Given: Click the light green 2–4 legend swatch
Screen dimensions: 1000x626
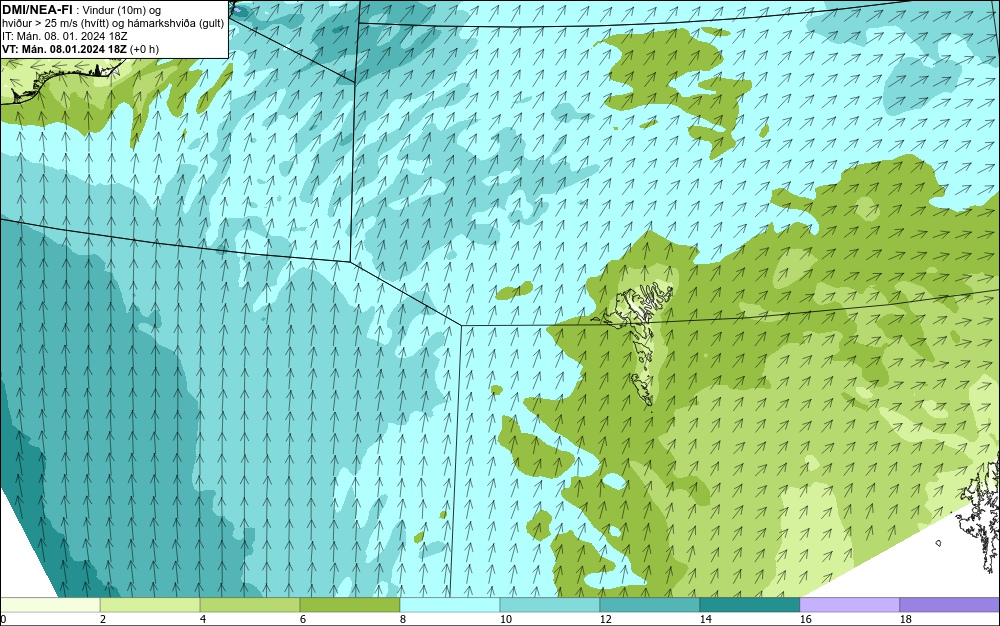Looking at the screenshot, I should coord(150,605).
